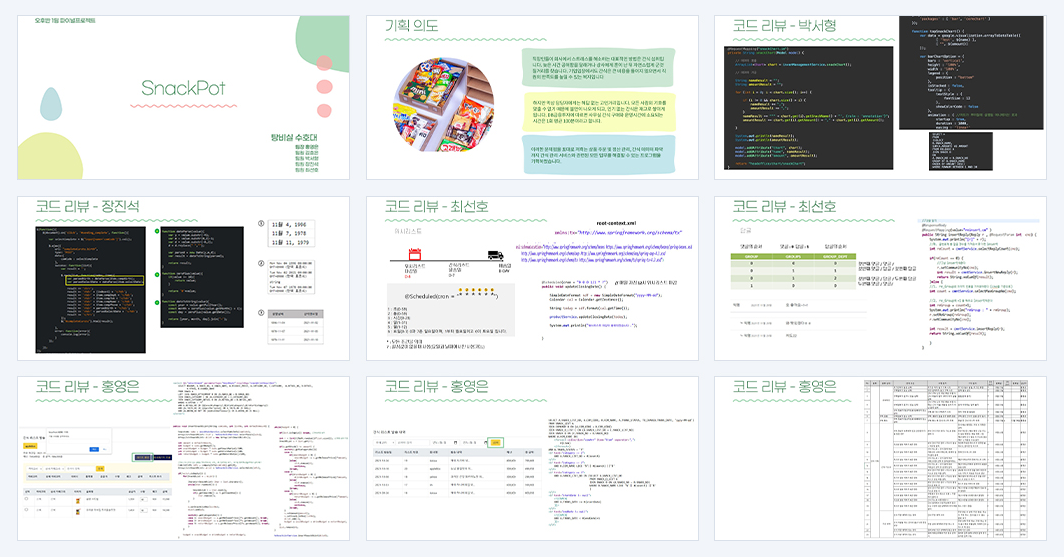Click the 오후반 1팀 파이널프로젝트 caption
The width and height of the screenshot is (1064, 557).
point(65,21)
